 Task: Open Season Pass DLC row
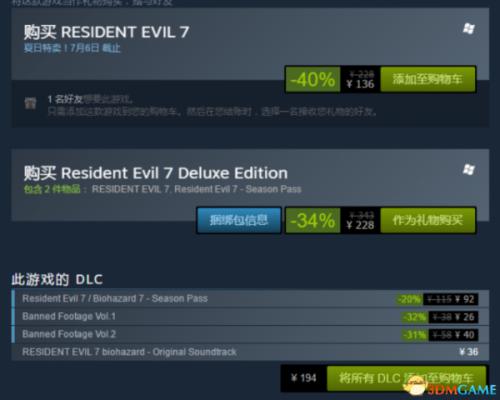250,299
